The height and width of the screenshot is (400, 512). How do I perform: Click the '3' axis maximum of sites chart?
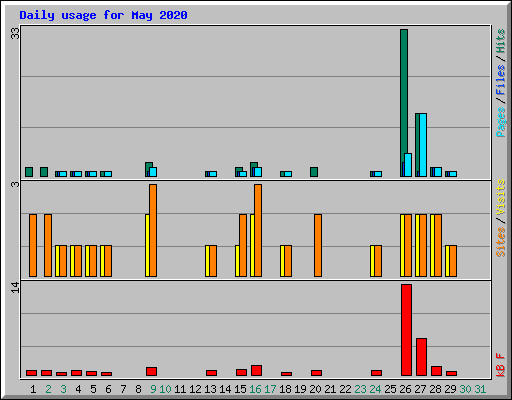[x=15, y=184]
